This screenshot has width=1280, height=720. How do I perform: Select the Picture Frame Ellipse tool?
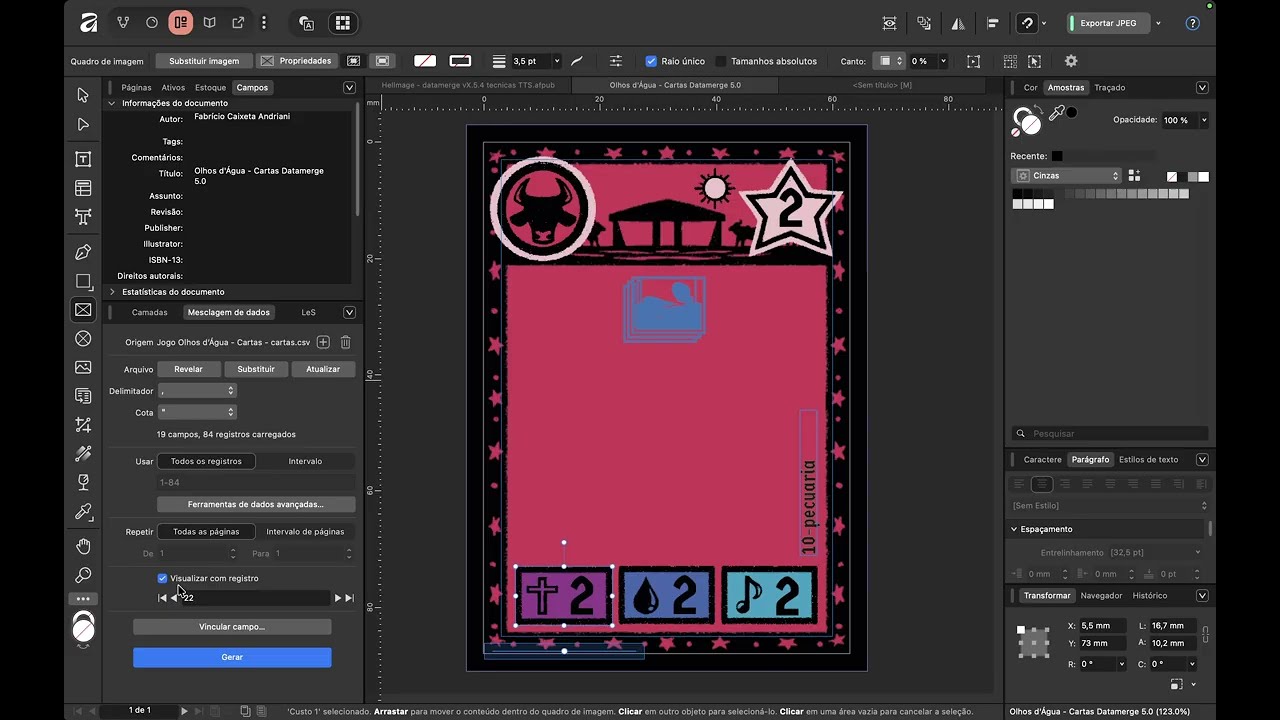point(83,339)
